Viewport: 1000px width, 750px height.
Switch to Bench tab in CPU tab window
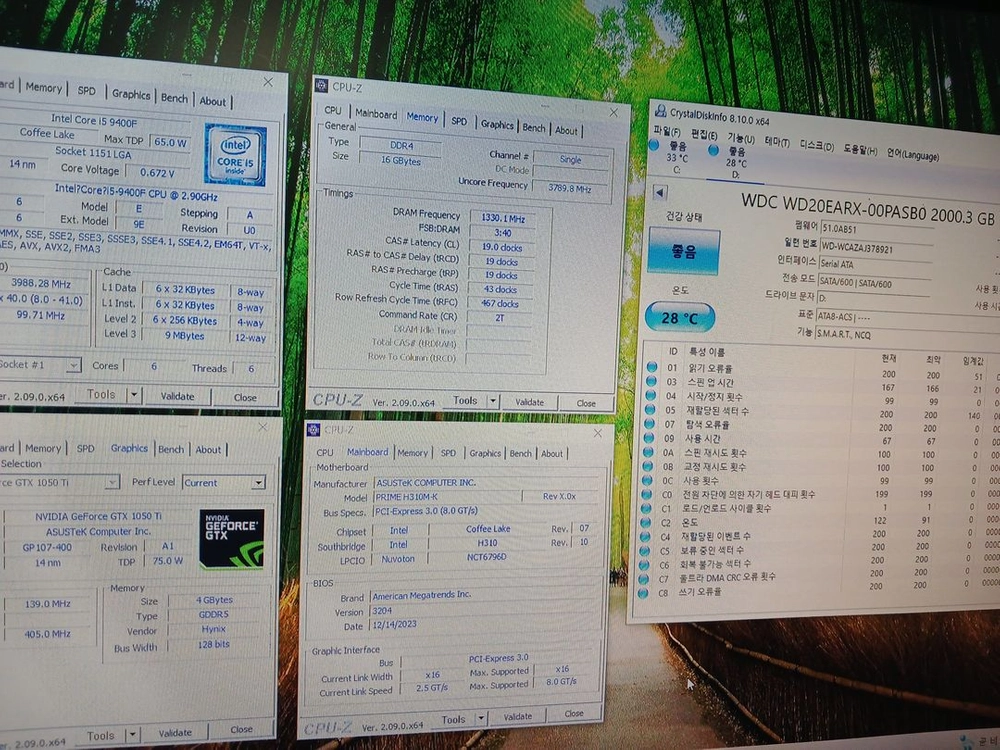(x=174, y=98)
